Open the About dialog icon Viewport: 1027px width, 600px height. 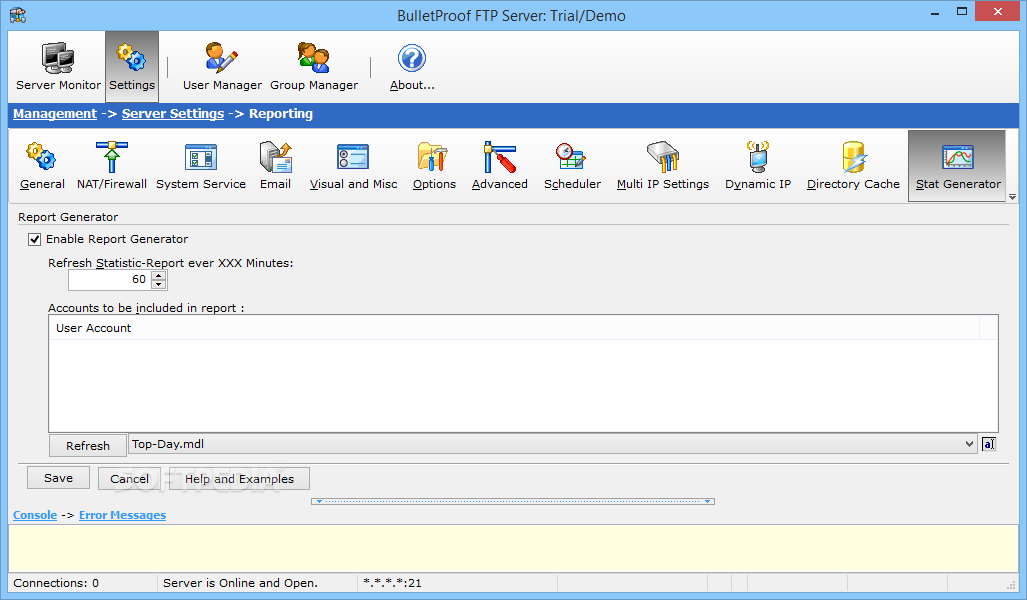click(412, 67)
